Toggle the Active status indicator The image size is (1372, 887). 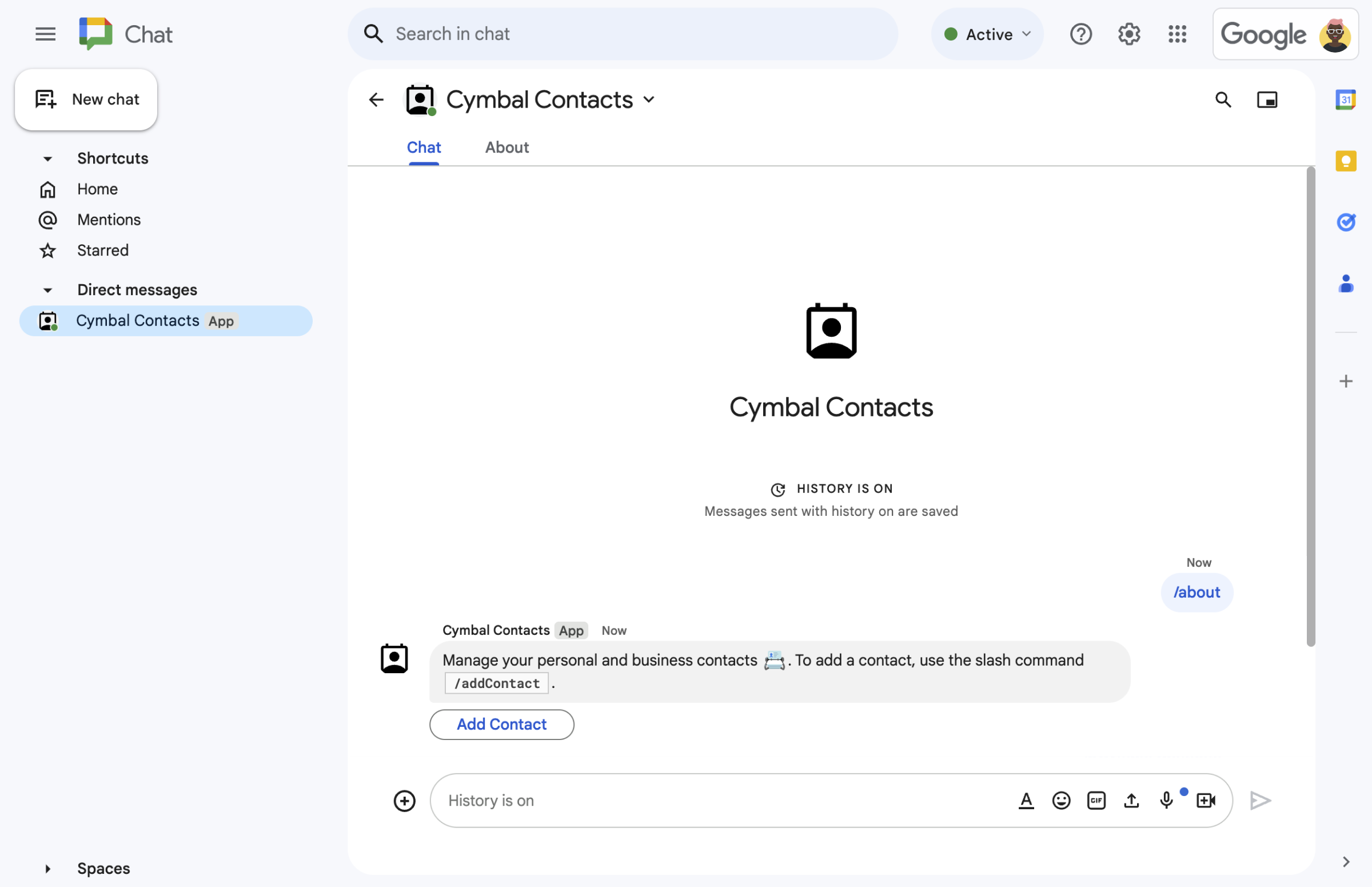tap(987, 33)
